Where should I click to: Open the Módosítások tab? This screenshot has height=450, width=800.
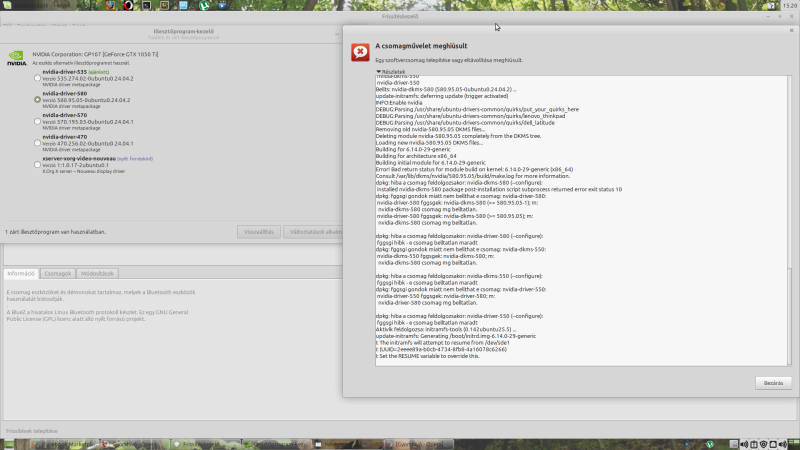(x=97, y=273)
